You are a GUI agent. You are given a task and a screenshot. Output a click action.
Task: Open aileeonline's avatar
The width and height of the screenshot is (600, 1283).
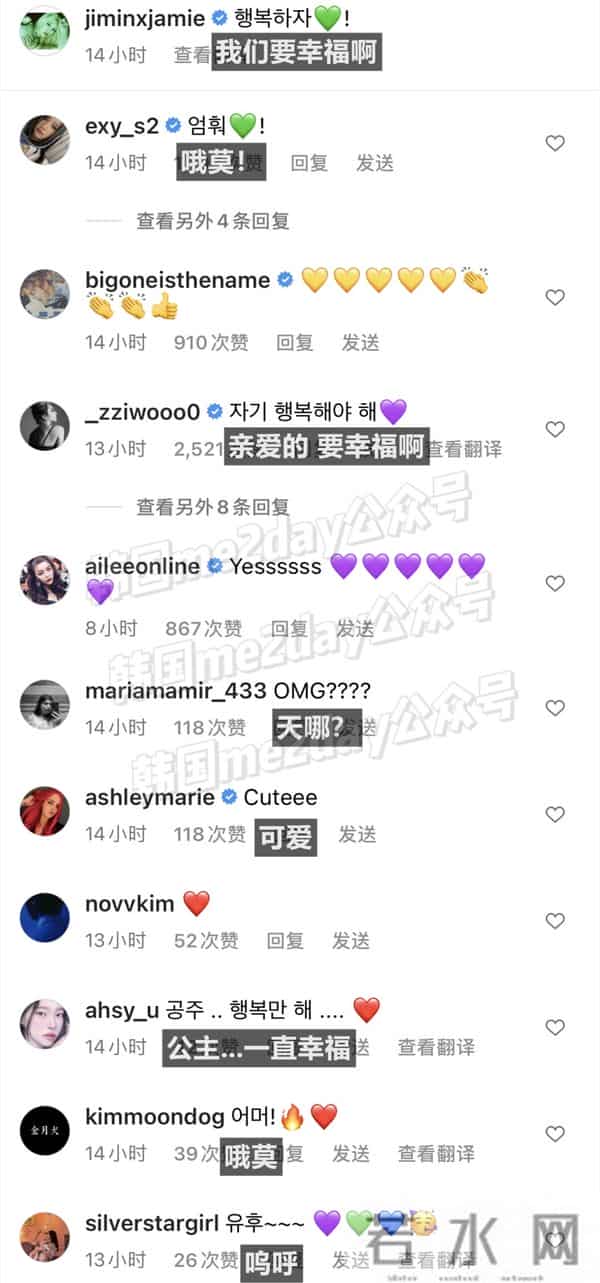click(x=45, y=579)
